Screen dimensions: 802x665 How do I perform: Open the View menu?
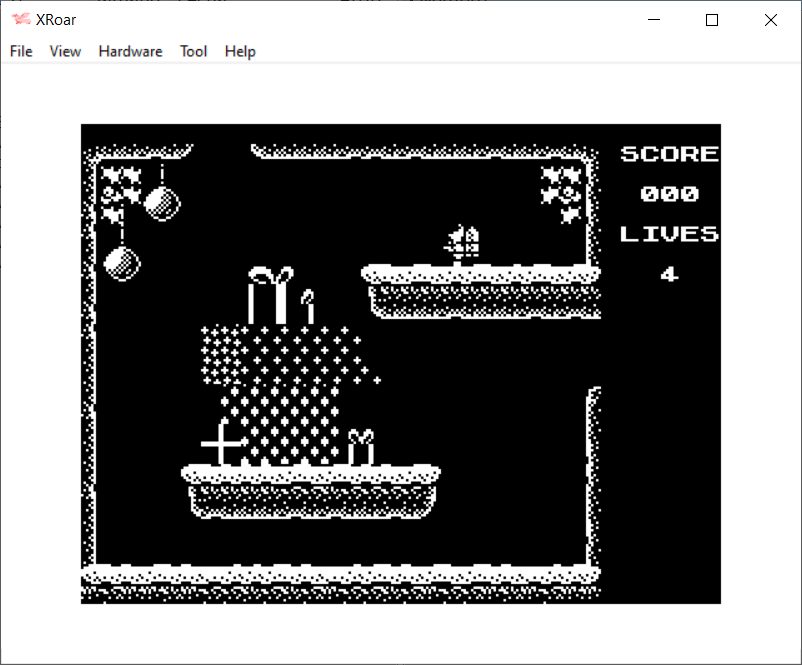tap(65, 51)
